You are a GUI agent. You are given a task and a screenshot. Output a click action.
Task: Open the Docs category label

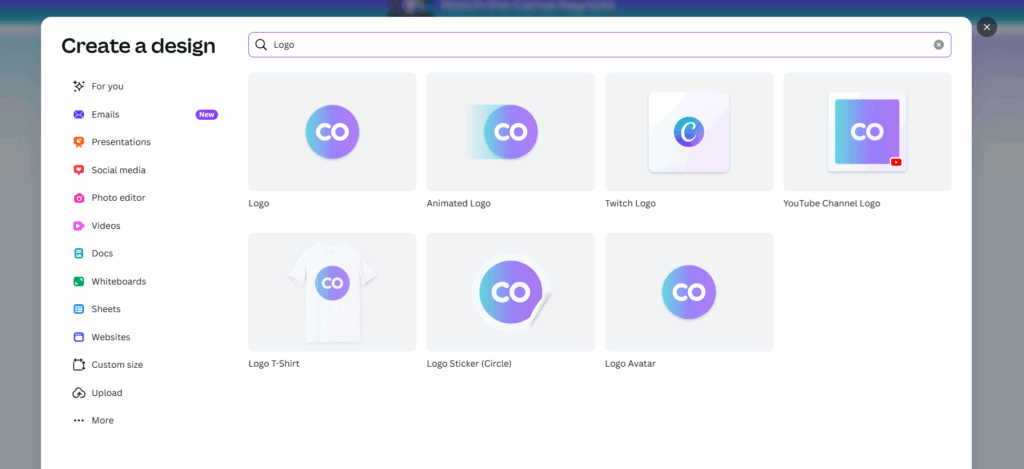pyautogui.click(x=102, y=253)
